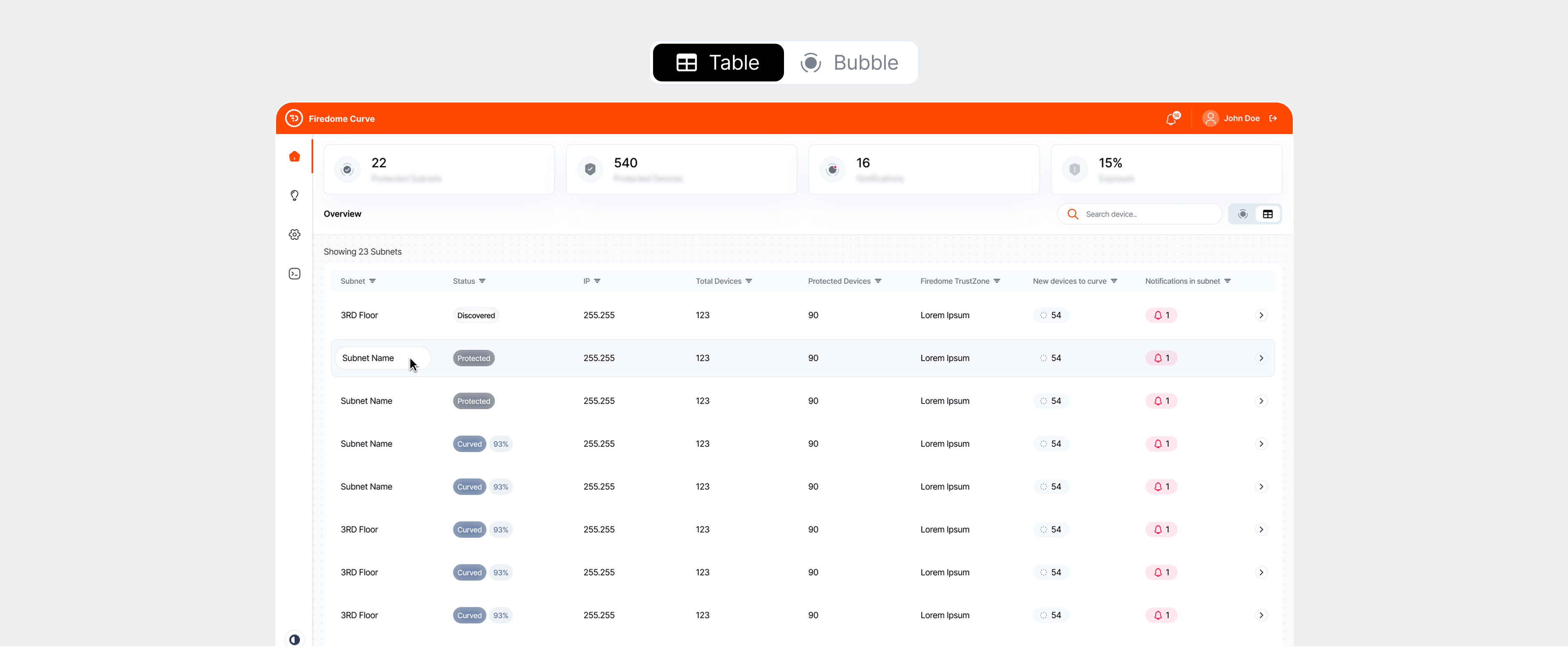1568x648 pixels.
Task: Open the IP column filter
Action: pyautogui.click(x=597, y=281)
